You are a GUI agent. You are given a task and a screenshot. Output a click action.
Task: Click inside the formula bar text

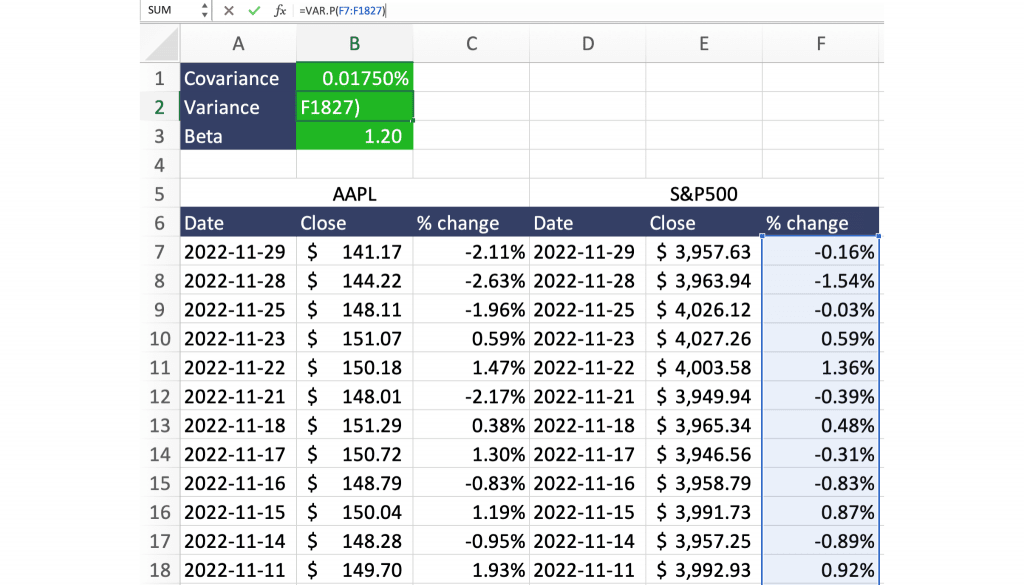click(x=600, y=10)
